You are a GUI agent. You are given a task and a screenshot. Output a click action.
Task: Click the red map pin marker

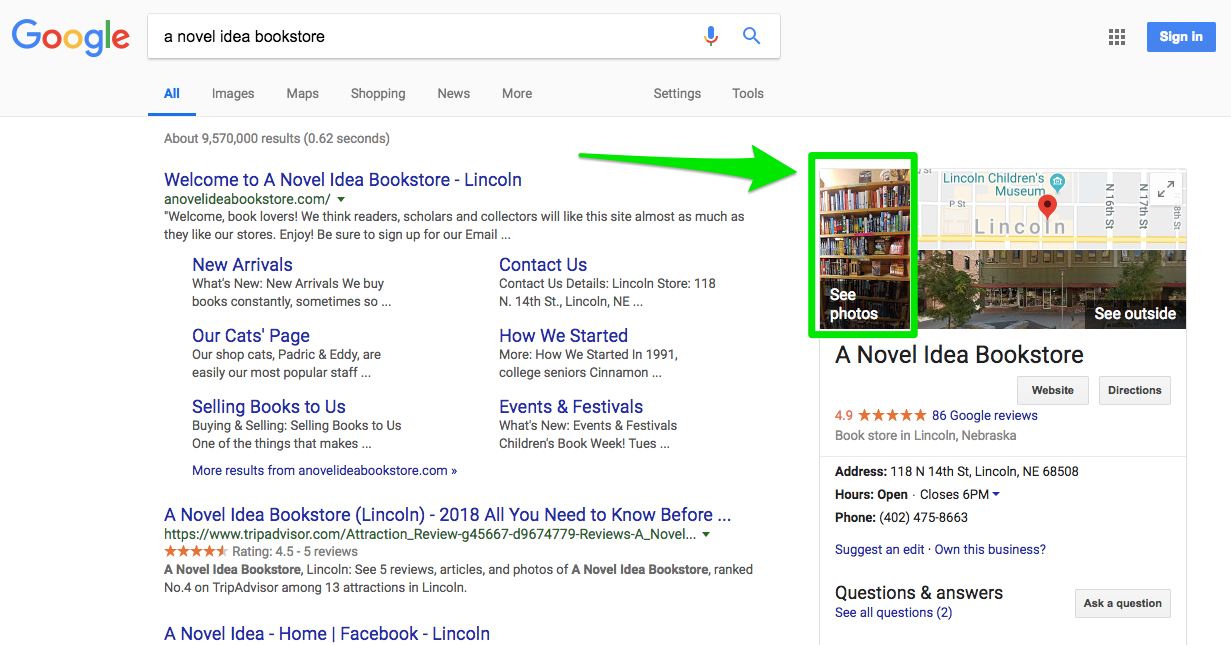tap(1047, 207)
